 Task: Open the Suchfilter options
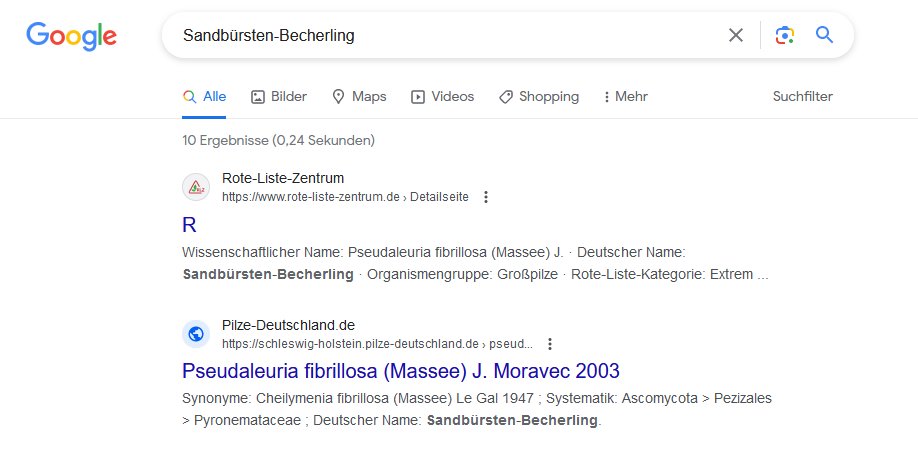click(802, 97)
